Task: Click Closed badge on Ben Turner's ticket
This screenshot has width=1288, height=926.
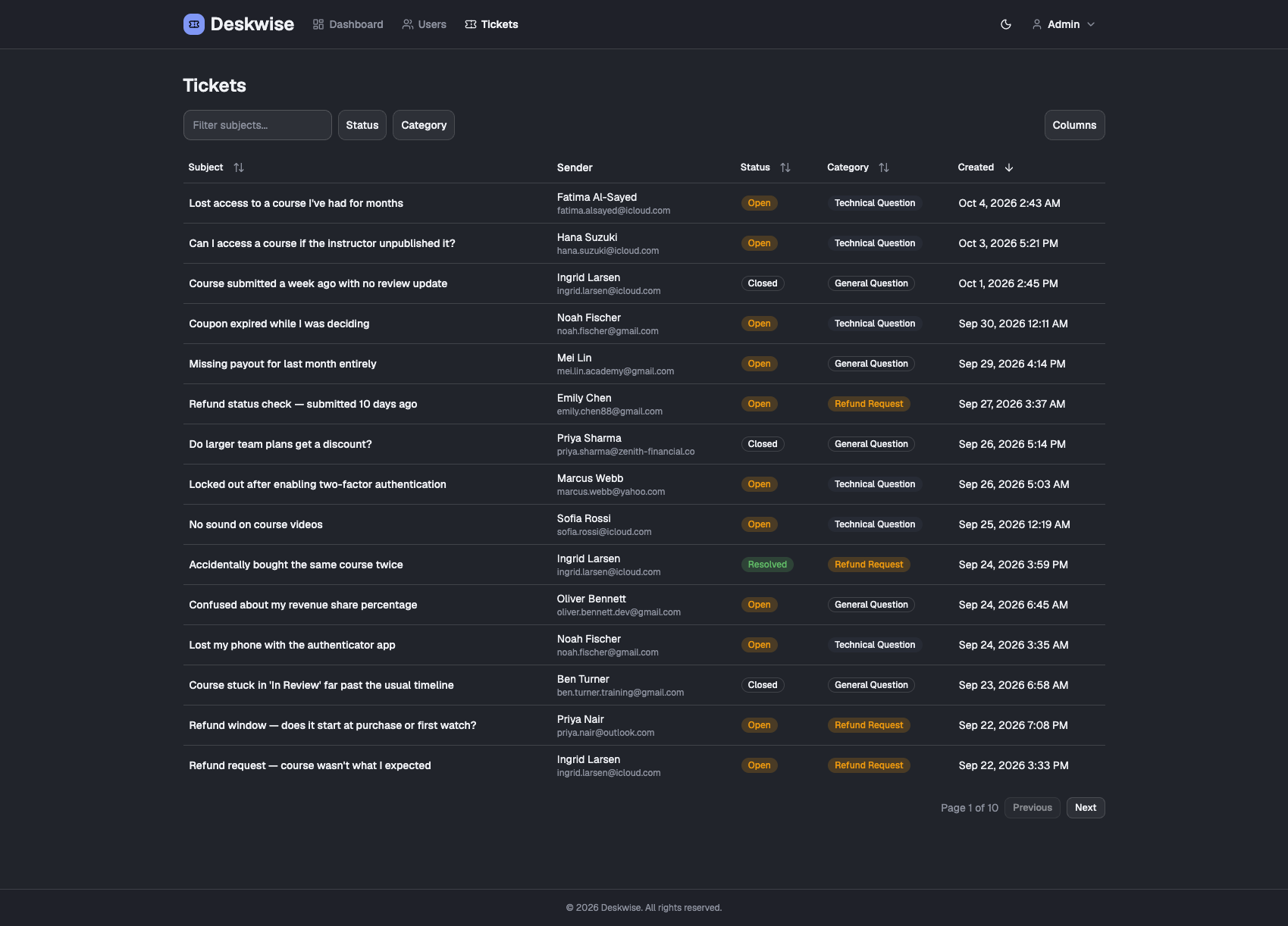Action: [763, 685]
